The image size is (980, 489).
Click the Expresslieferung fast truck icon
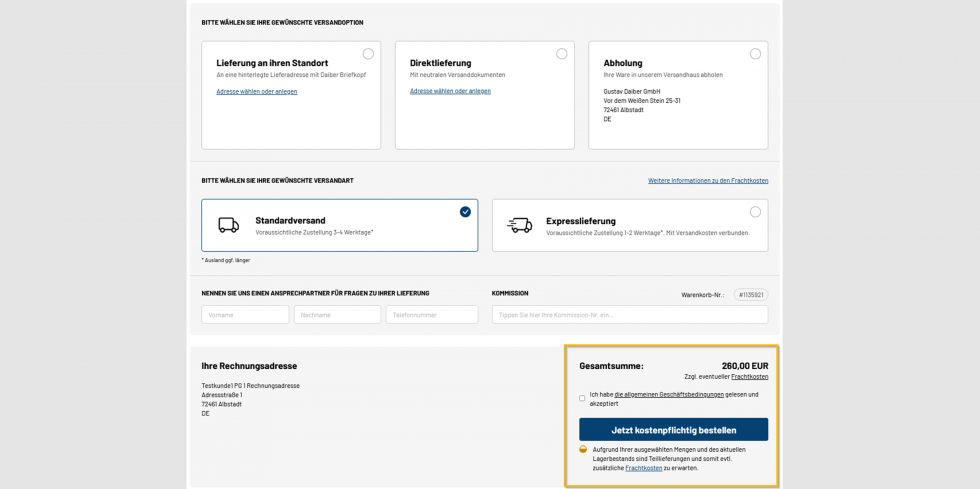coord(519,225)
